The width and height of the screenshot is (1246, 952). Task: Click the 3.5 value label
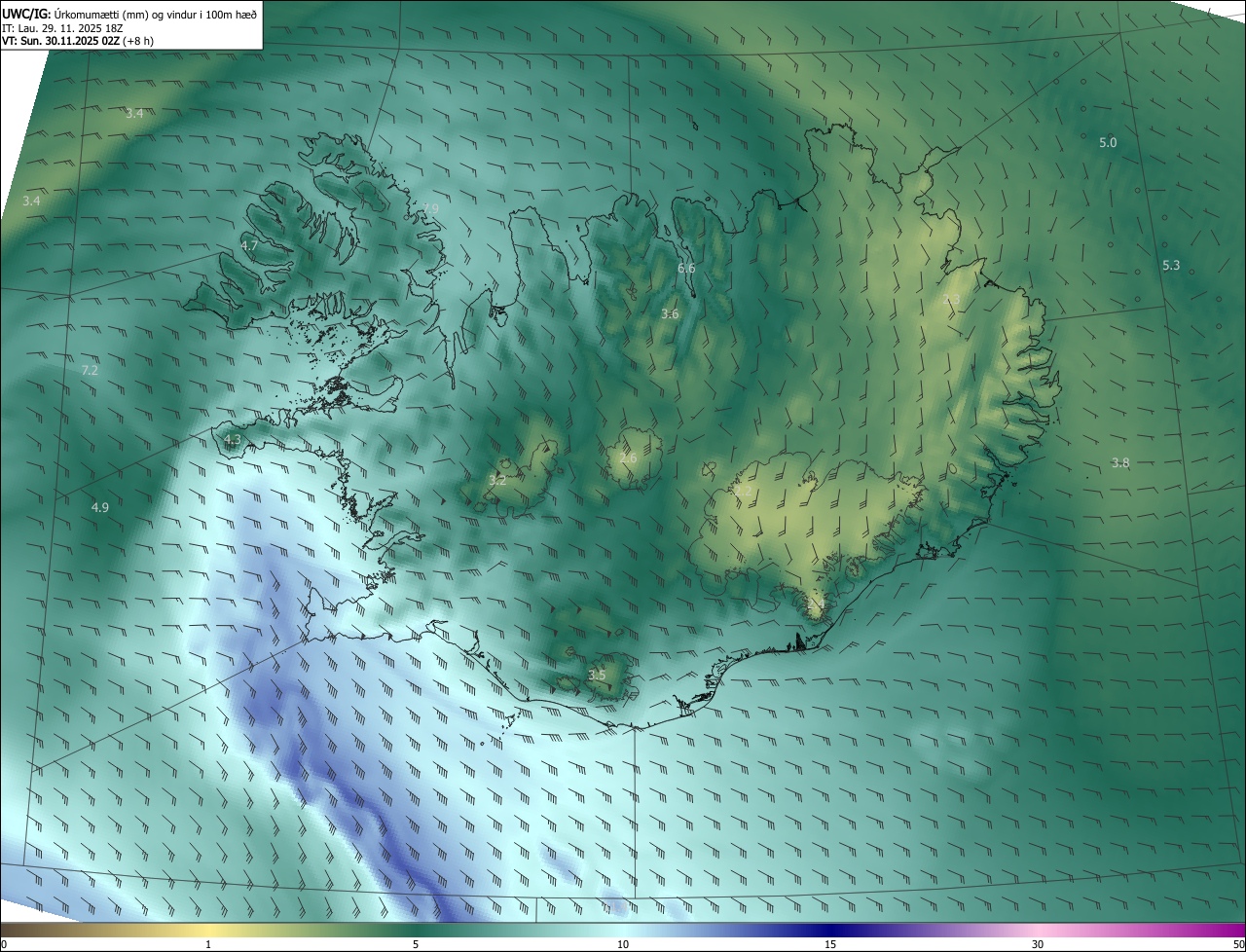597,675
